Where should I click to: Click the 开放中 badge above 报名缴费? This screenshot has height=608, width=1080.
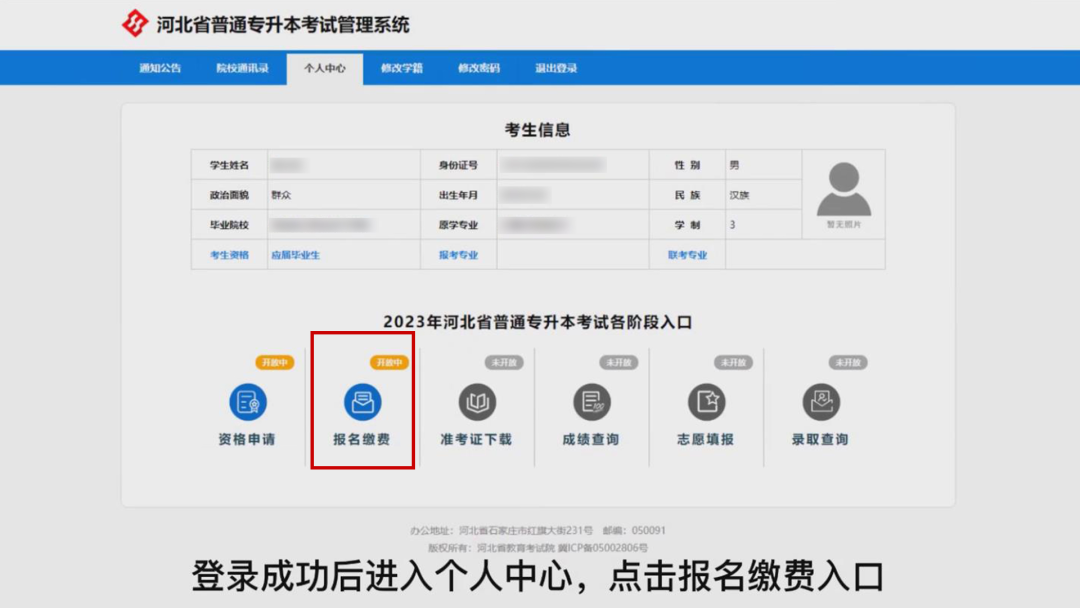390,362
